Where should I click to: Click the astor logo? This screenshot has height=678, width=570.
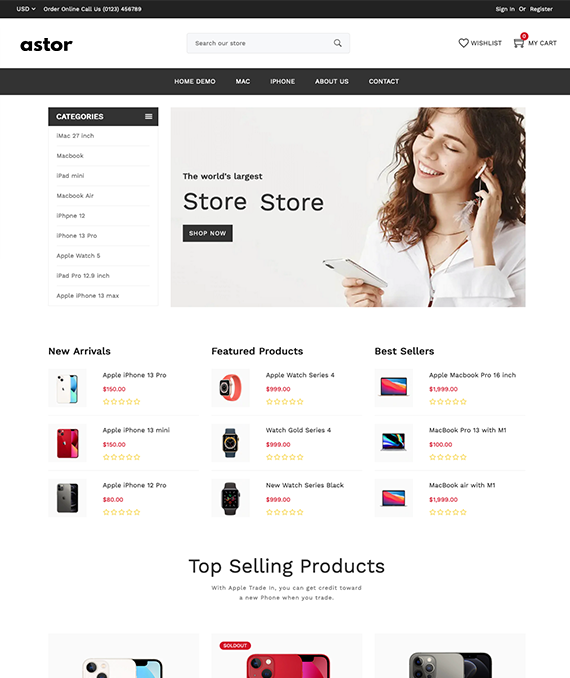46,44
